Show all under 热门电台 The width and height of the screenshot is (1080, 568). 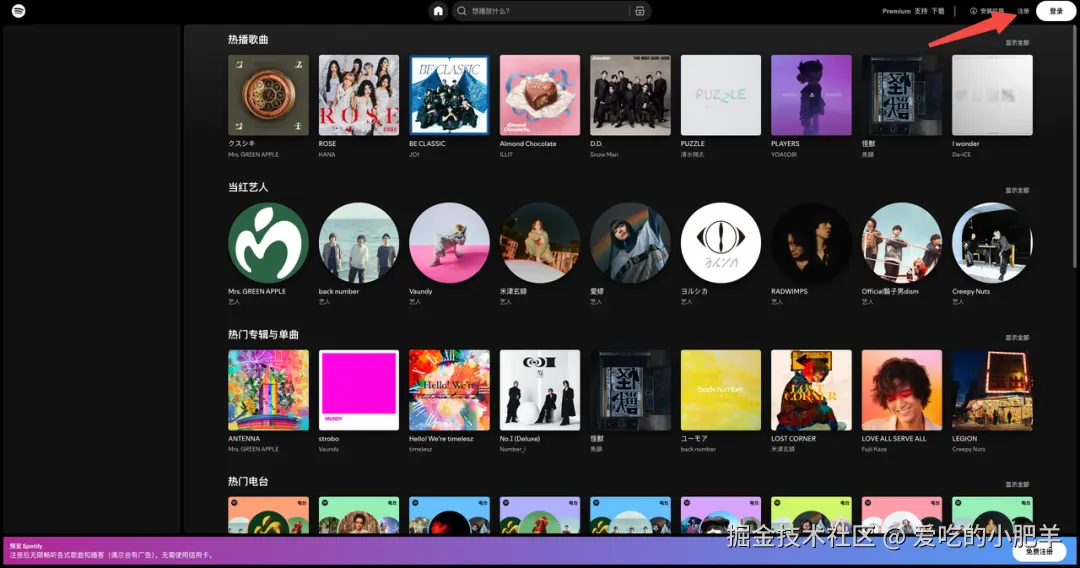(1017, 485)
